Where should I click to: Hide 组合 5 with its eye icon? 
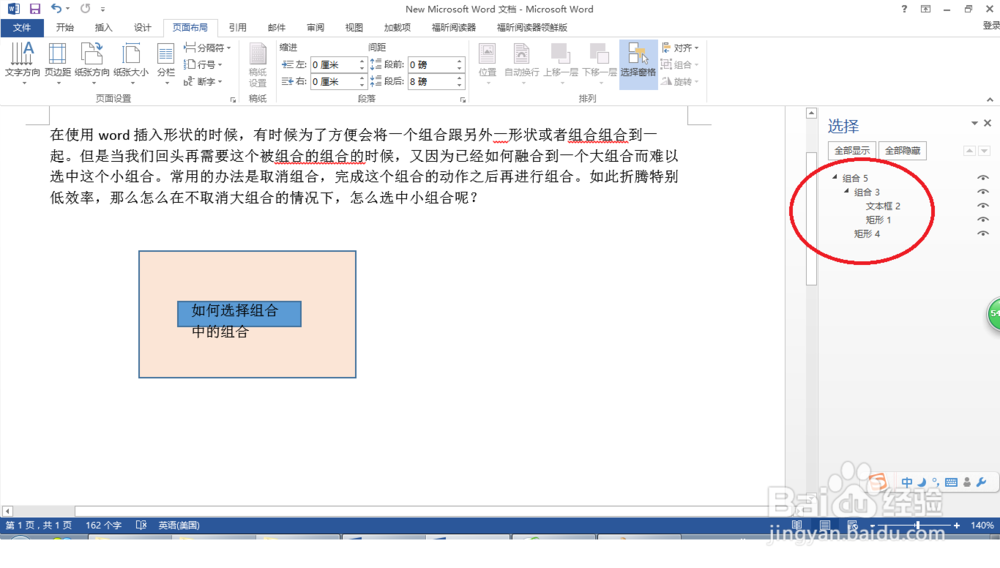tap(983, 178)
